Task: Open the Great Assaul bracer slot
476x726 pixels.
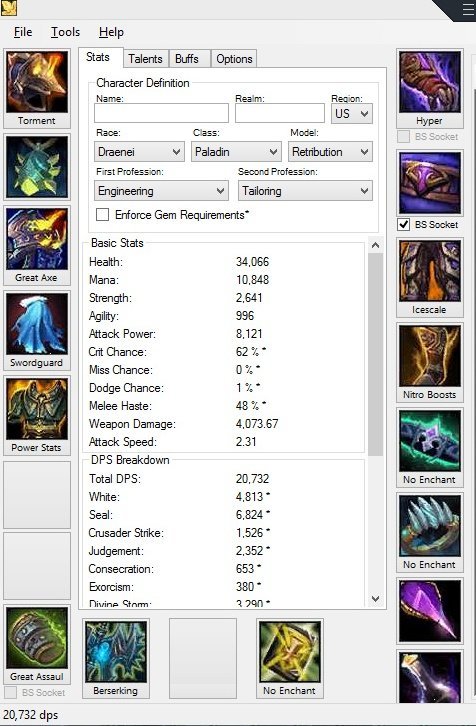Action: (37, 645)
